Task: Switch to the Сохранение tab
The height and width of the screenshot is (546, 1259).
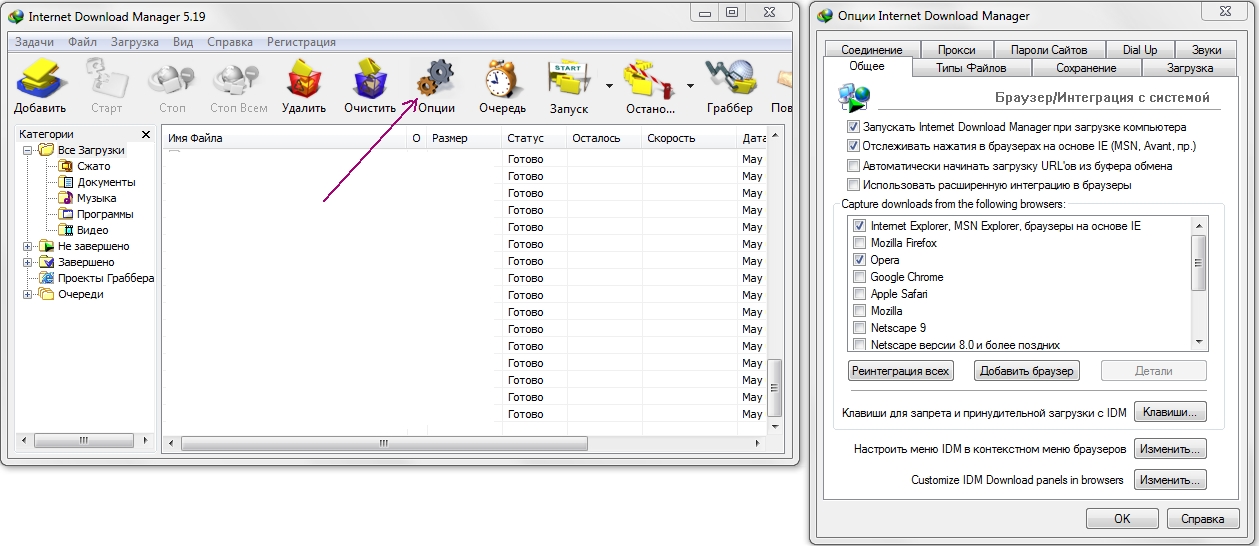Action: coord(1086,68)
